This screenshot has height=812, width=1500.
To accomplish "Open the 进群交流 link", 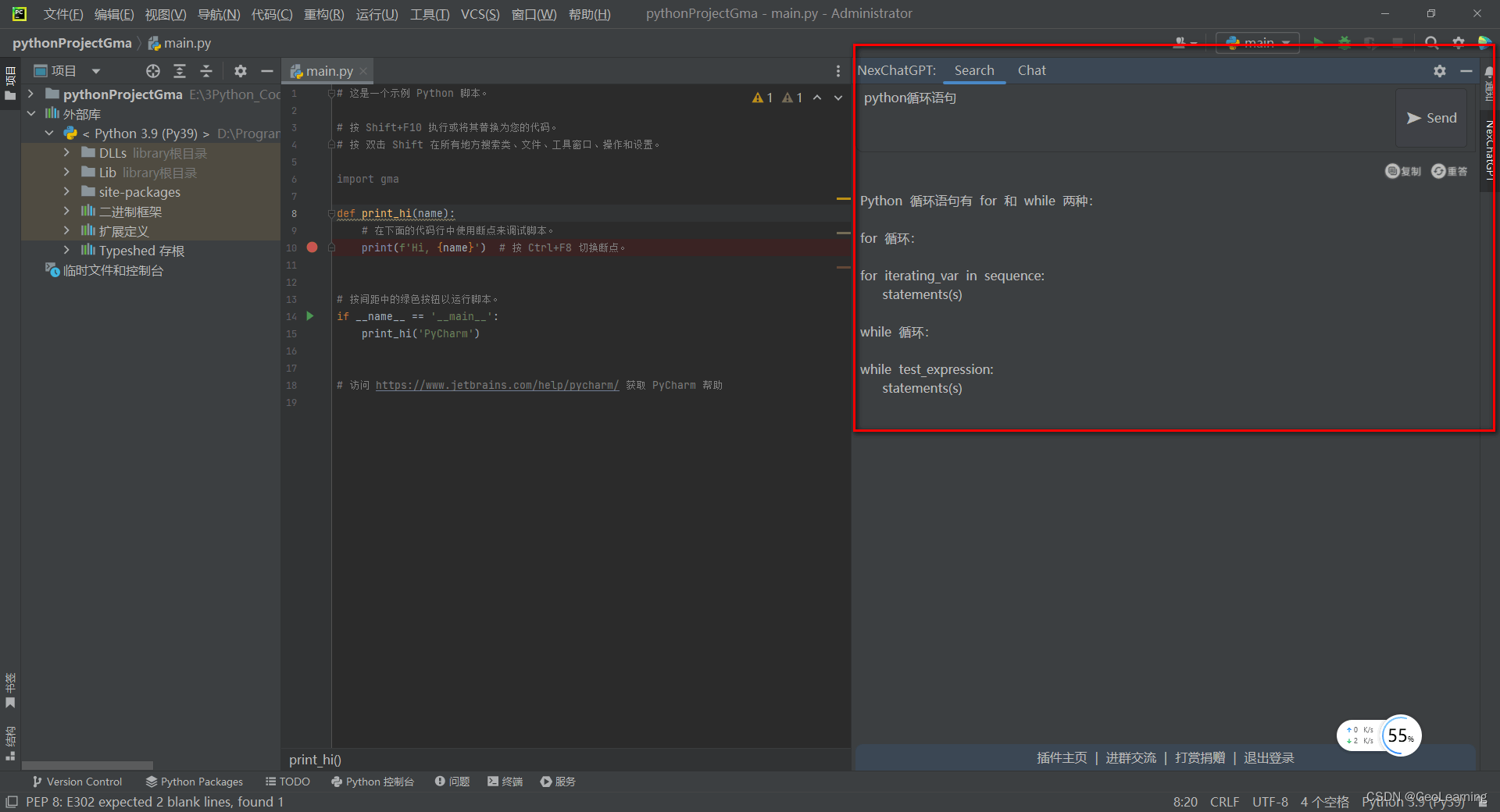I will [x=1130, y=758].
